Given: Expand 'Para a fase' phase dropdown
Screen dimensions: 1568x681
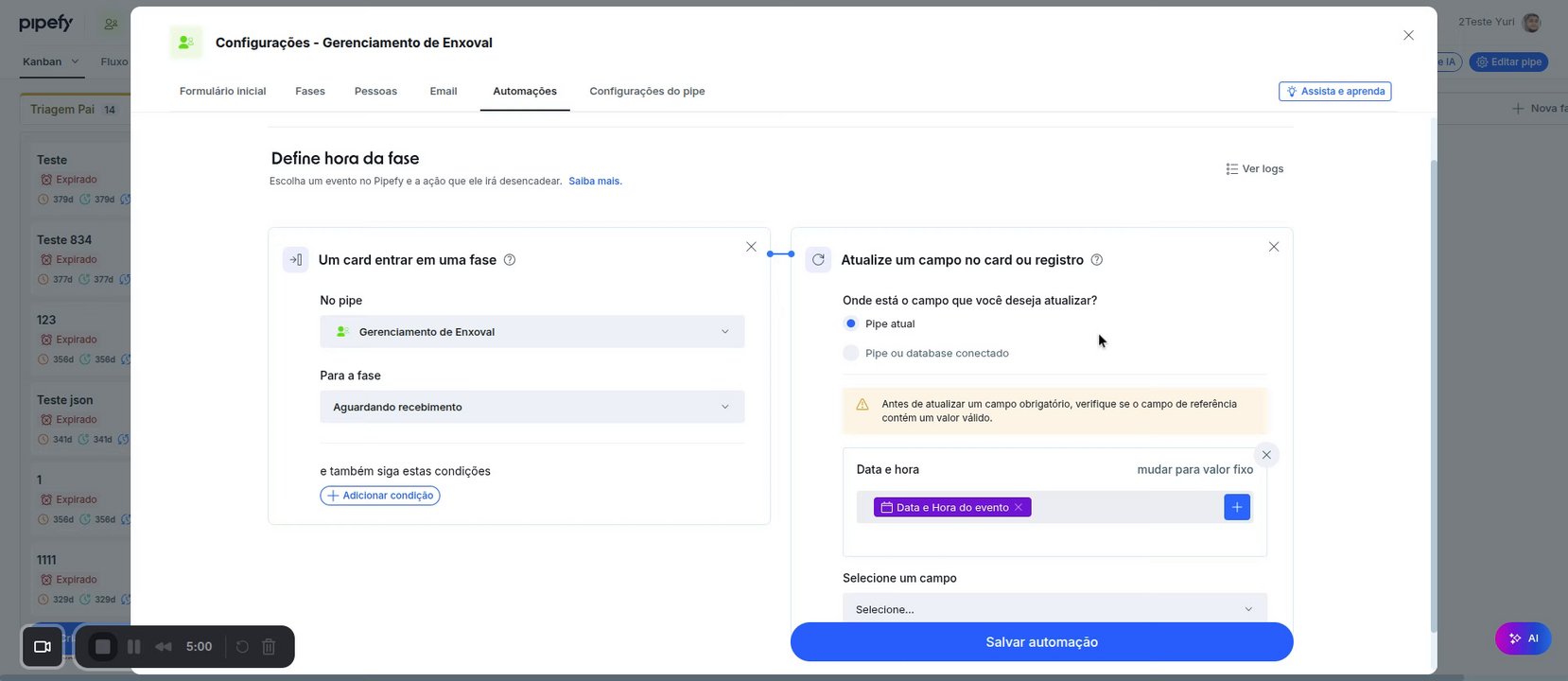Looking at the screenshot, I should (531, 407).
